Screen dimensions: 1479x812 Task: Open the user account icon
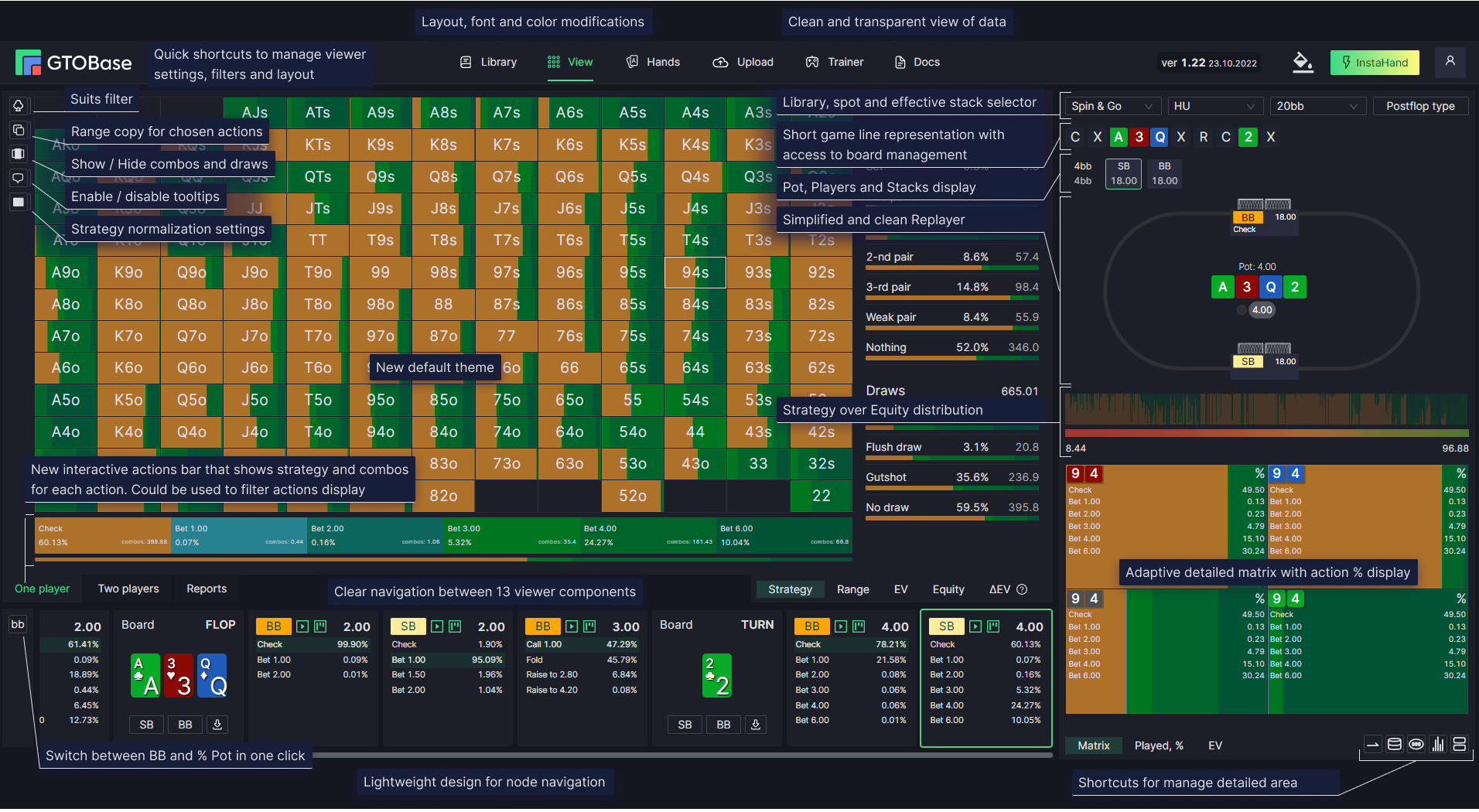[x=1450, y=62]
